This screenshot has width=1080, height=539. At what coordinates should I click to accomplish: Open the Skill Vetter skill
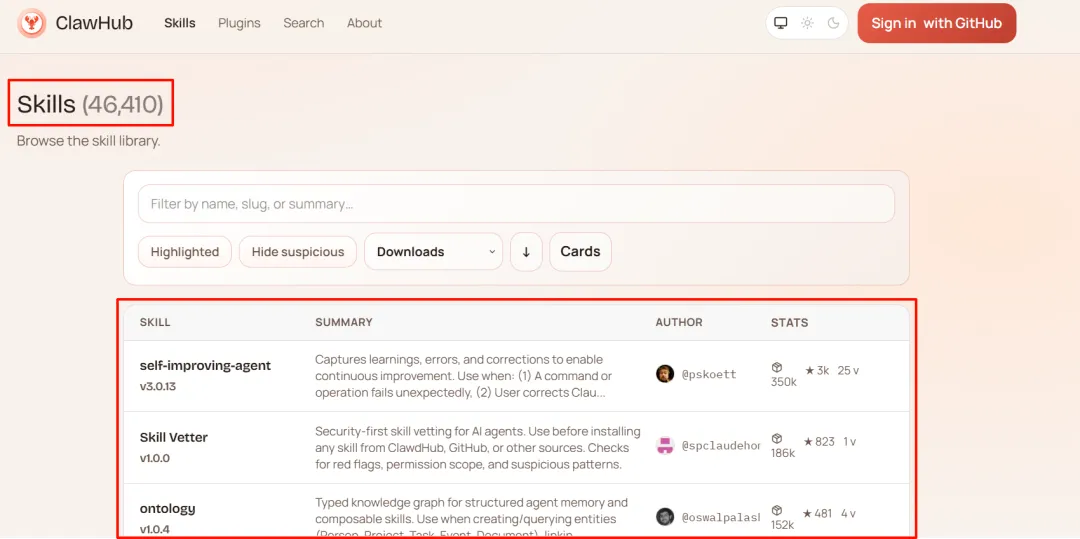174,437
